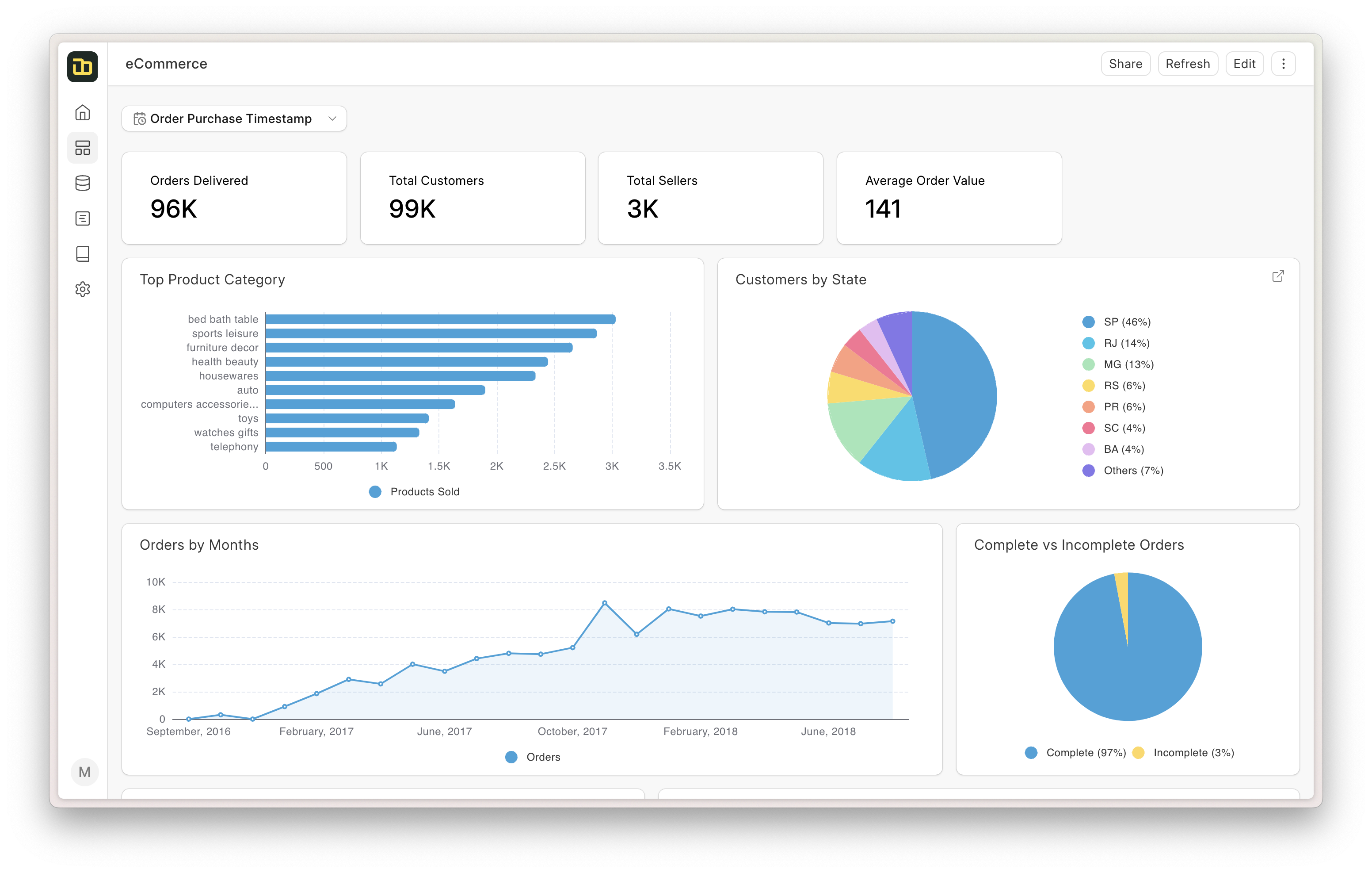Screen dimensions: 1372x873
Task: Open the three-dot more options menu
Action: click(x=1283, y=64)
